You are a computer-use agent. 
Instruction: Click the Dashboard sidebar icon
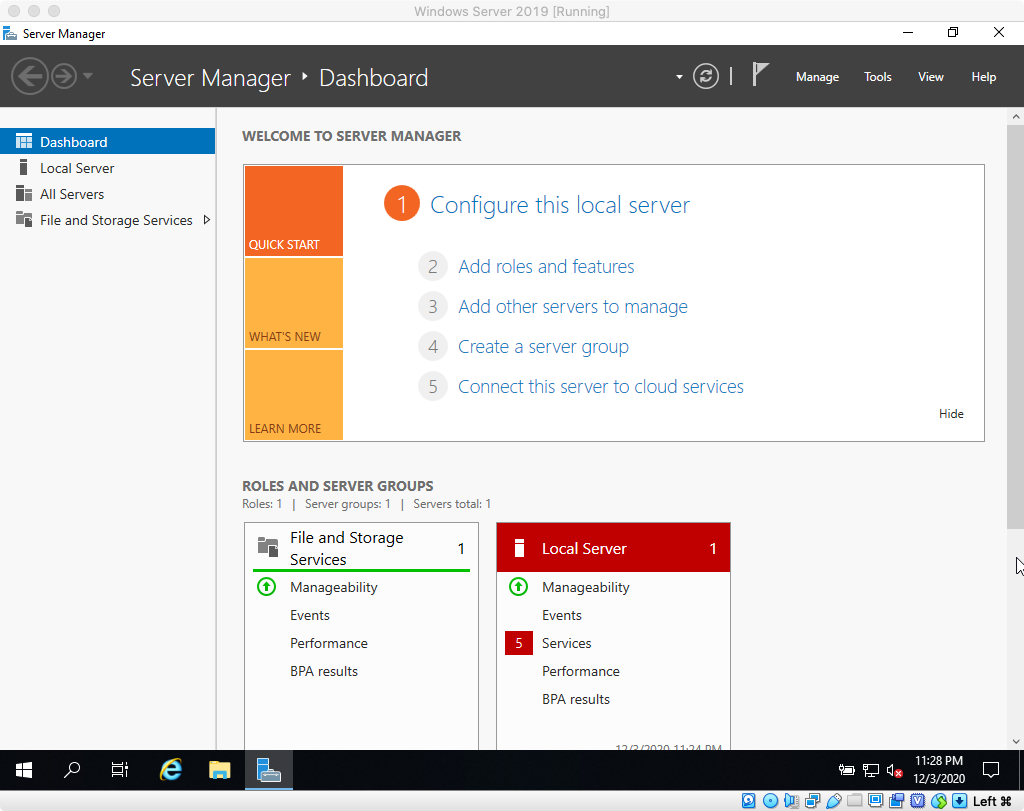pos(24,141)
